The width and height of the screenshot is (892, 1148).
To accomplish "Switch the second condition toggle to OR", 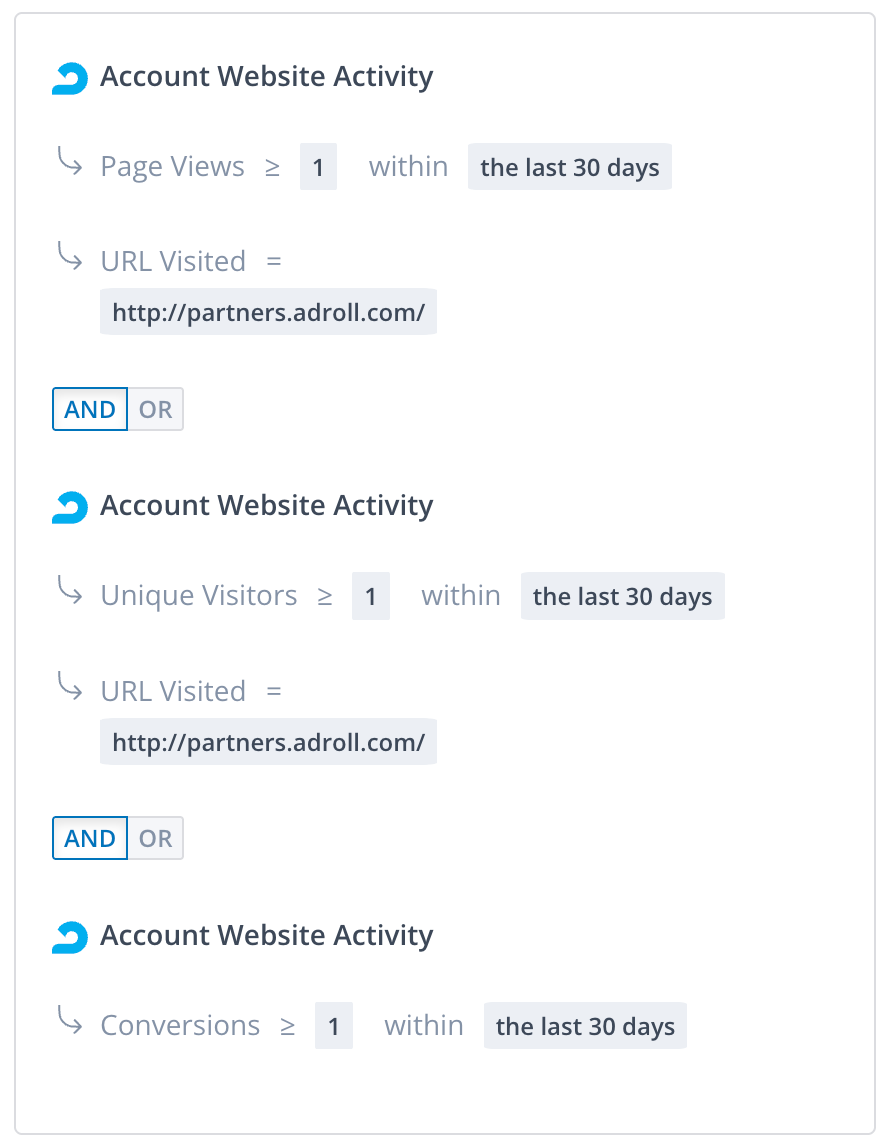I will (x=155, y=839).
